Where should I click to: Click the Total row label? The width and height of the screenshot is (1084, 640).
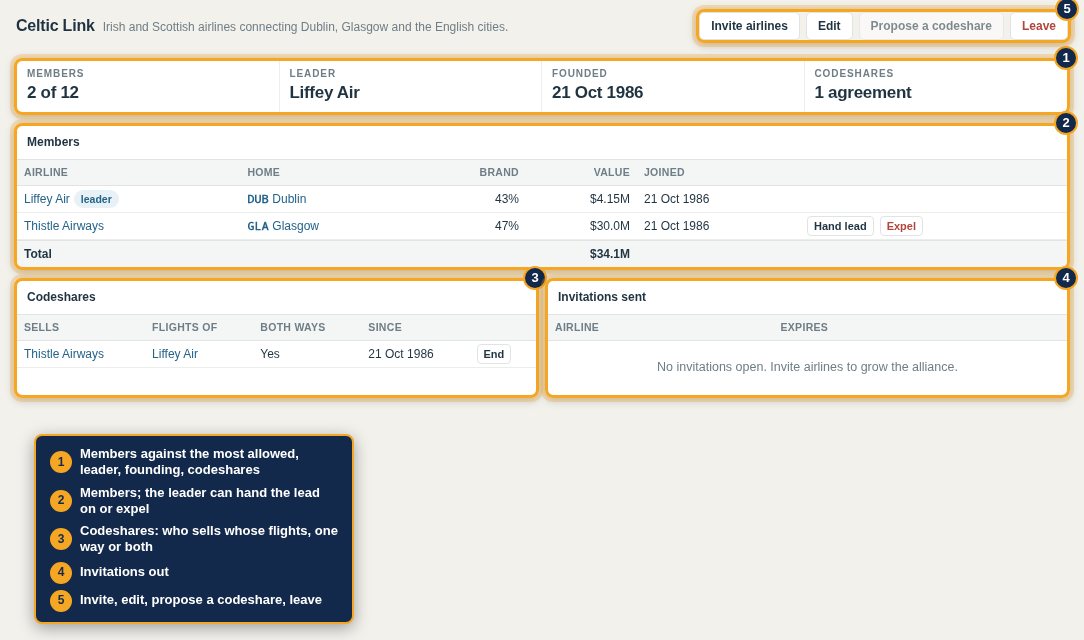(x=37, y=254)
